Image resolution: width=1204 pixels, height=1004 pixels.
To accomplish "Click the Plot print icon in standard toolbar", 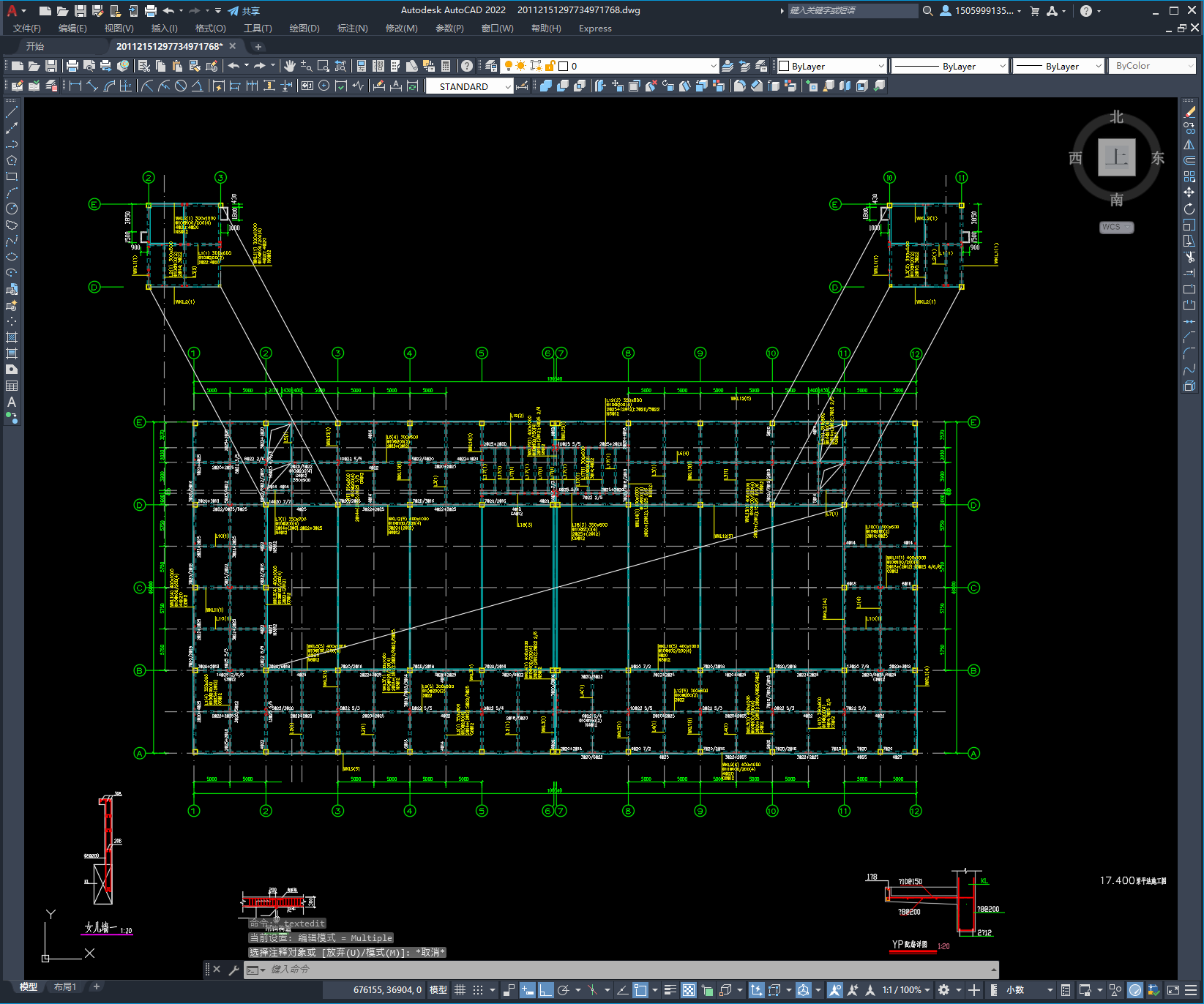I will 72,66.
